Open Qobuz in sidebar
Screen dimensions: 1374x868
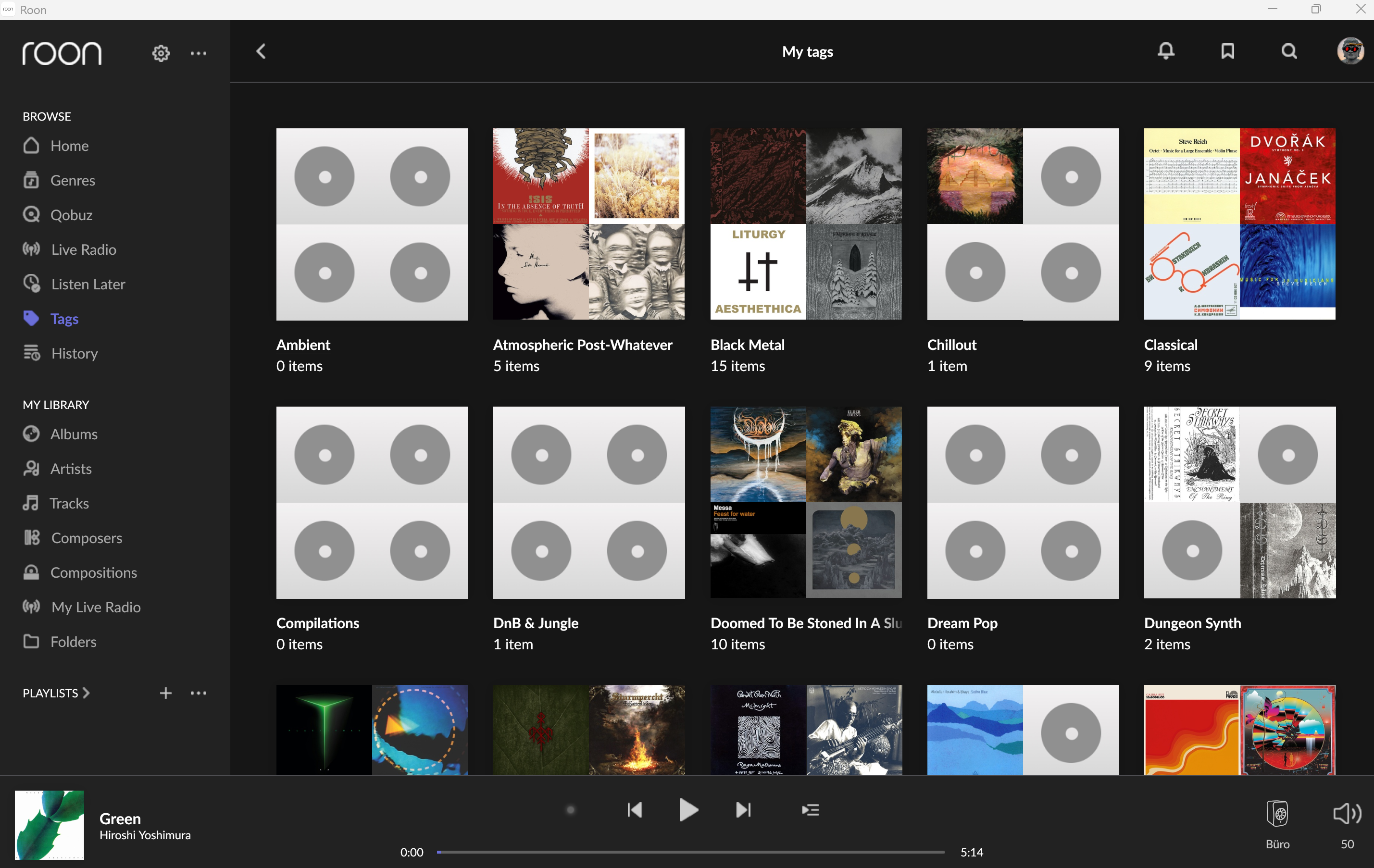(58, 215)
